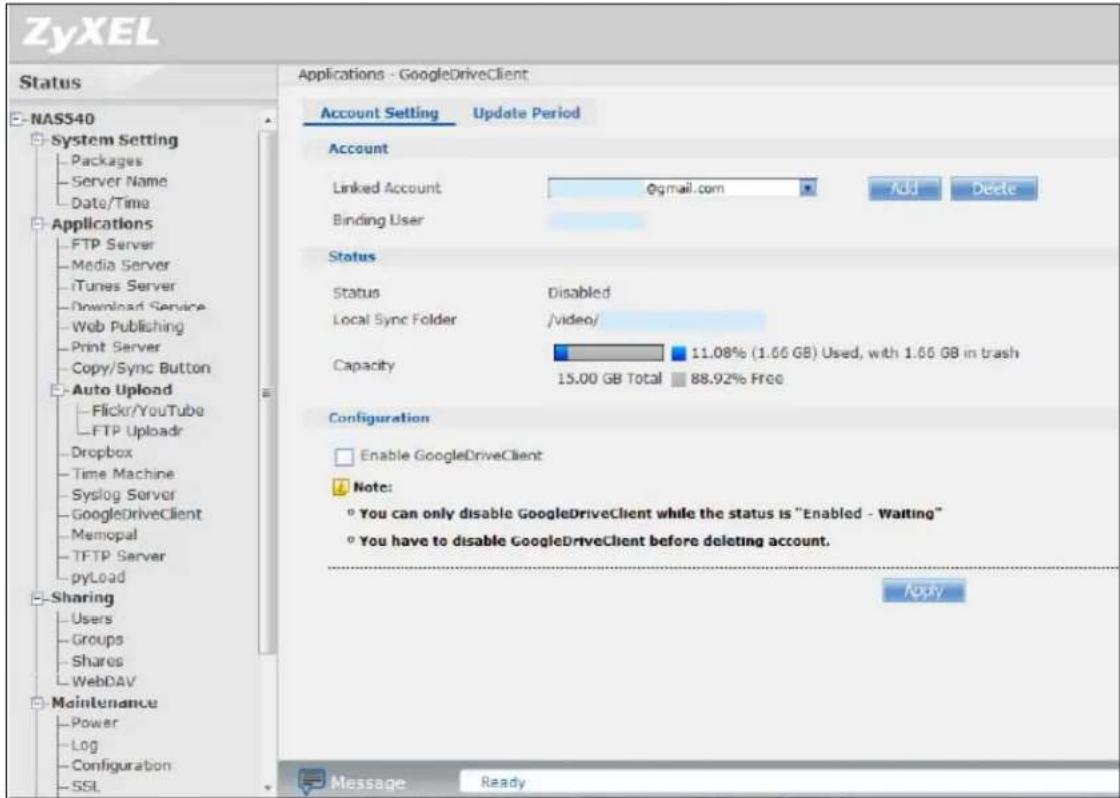1120x798 pixels.
Task: Collapse the System Setting section
Action: coord(38,140)
